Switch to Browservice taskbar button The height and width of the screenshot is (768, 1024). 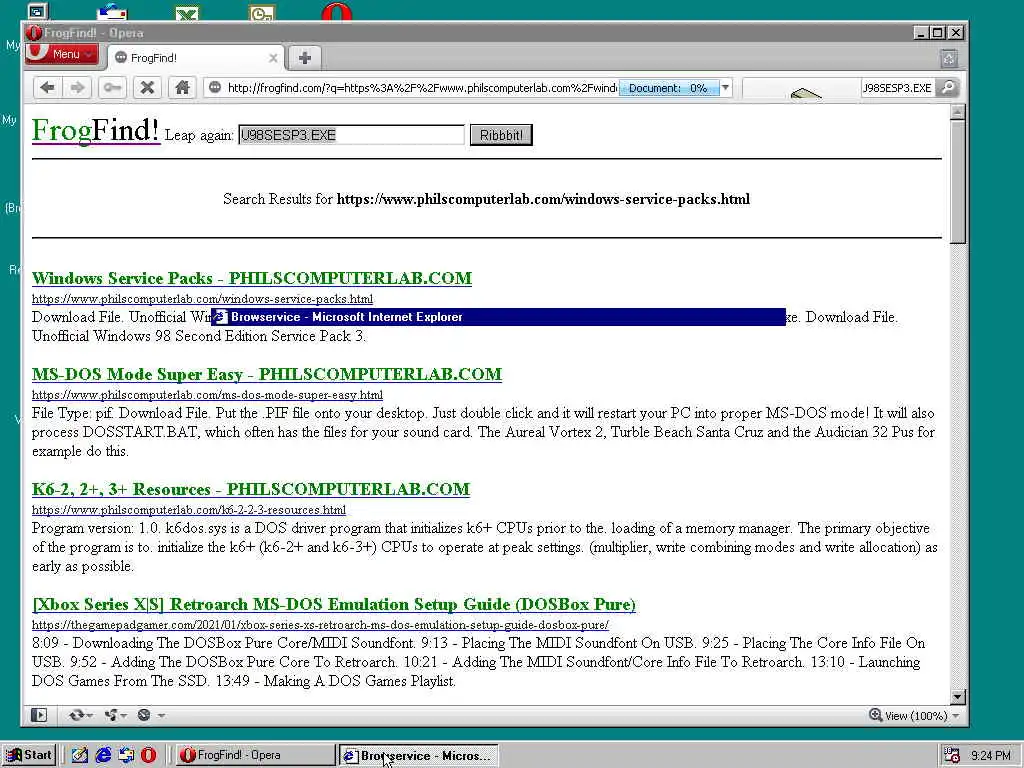tap(419, 756)
